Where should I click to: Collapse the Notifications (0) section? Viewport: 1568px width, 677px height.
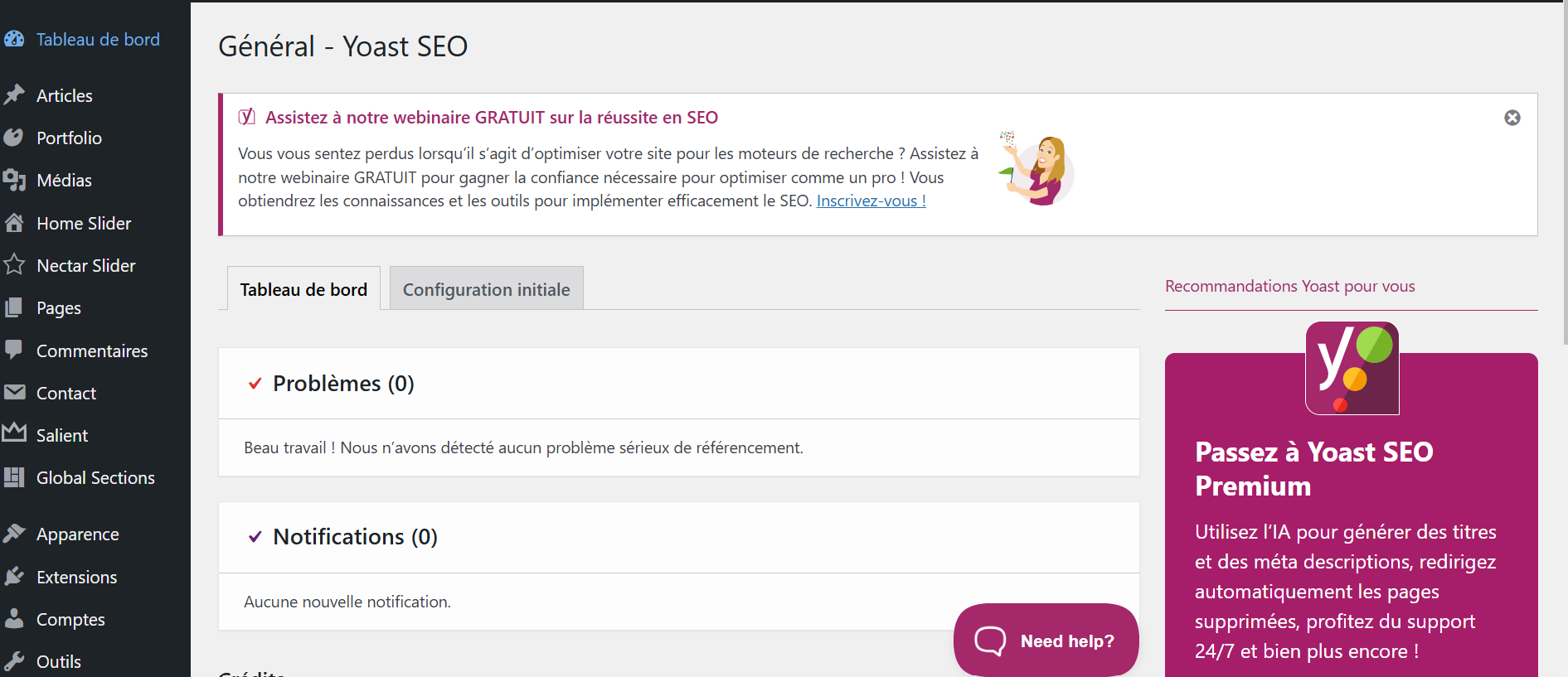pos(678,537)
